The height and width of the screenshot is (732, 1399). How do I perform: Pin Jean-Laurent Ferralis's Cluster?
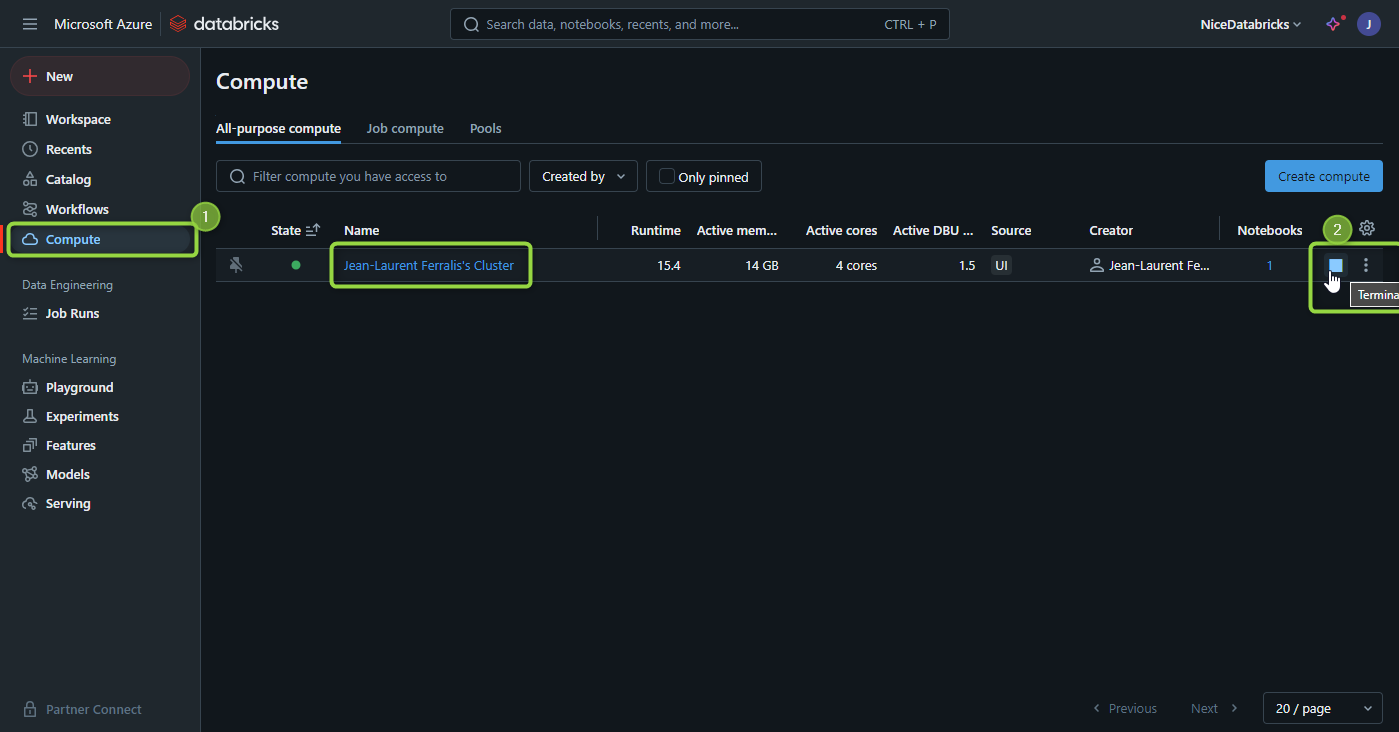(x=236, y=265)
